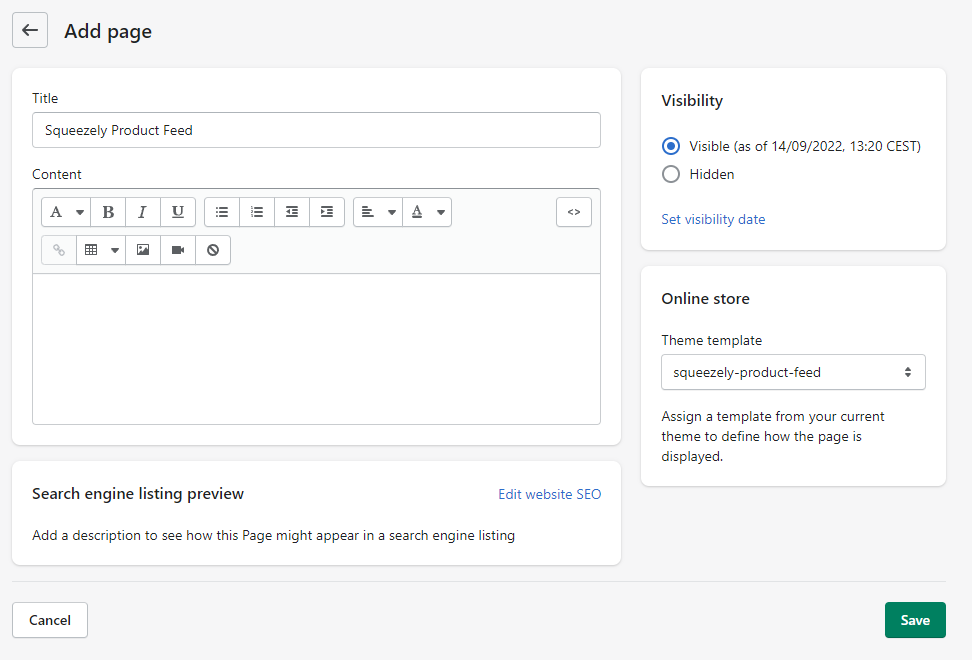Screen dimensions: 972x660
Task: Indent the selected text
Action: pyautogui.click(x=327, y=212)
